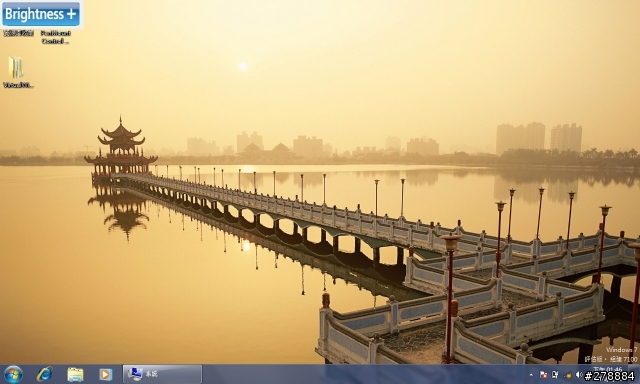Viewport: 640px width, 384px height.
Task: Open the Action Center flag icon
Action: [x=543, y=374]
